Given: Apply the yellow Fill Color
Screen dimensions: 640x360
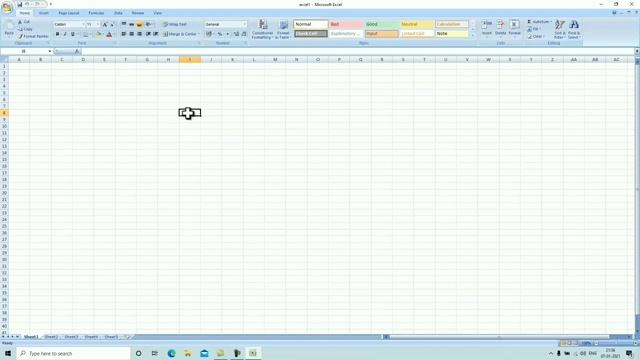Looking at the screenshot, I should tap(98, 34).
